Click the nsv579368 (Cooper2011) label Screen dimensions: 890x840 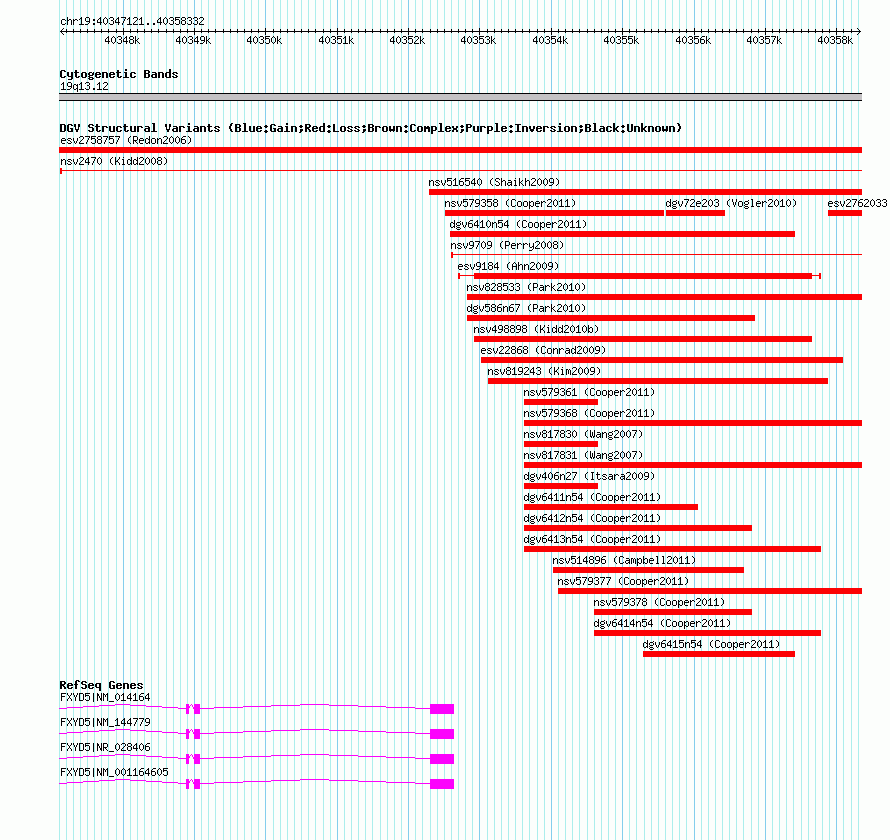[x=589, y=413]
